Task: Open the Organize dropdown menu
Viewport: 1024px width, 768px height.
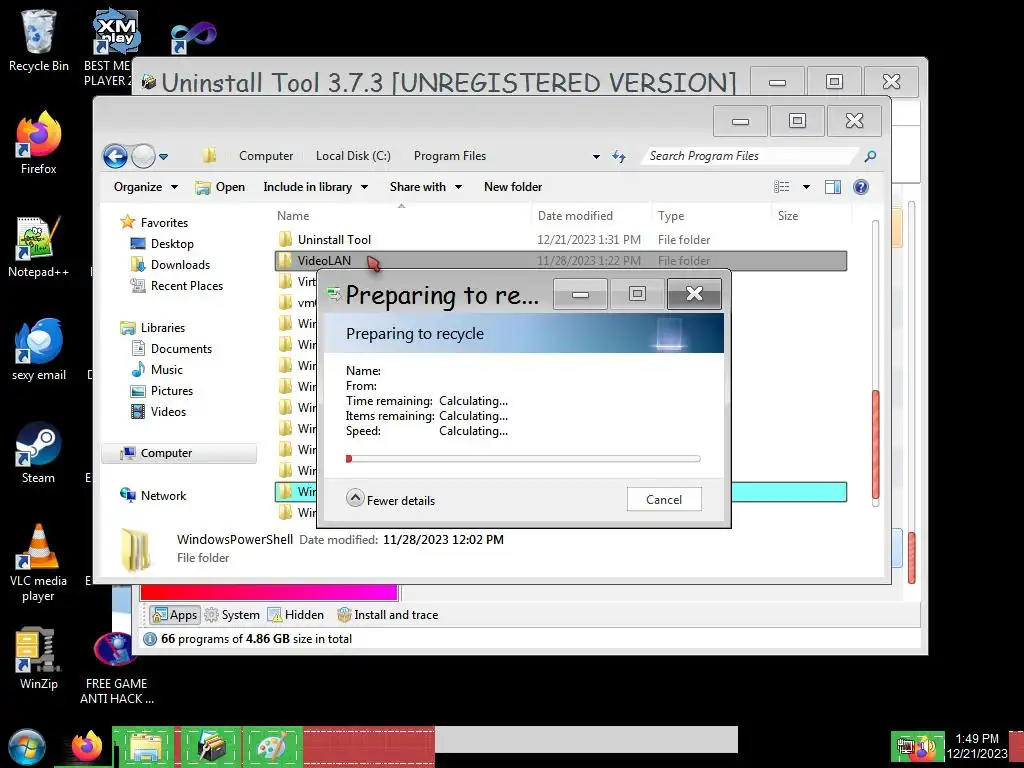Action: pos(145,187)
